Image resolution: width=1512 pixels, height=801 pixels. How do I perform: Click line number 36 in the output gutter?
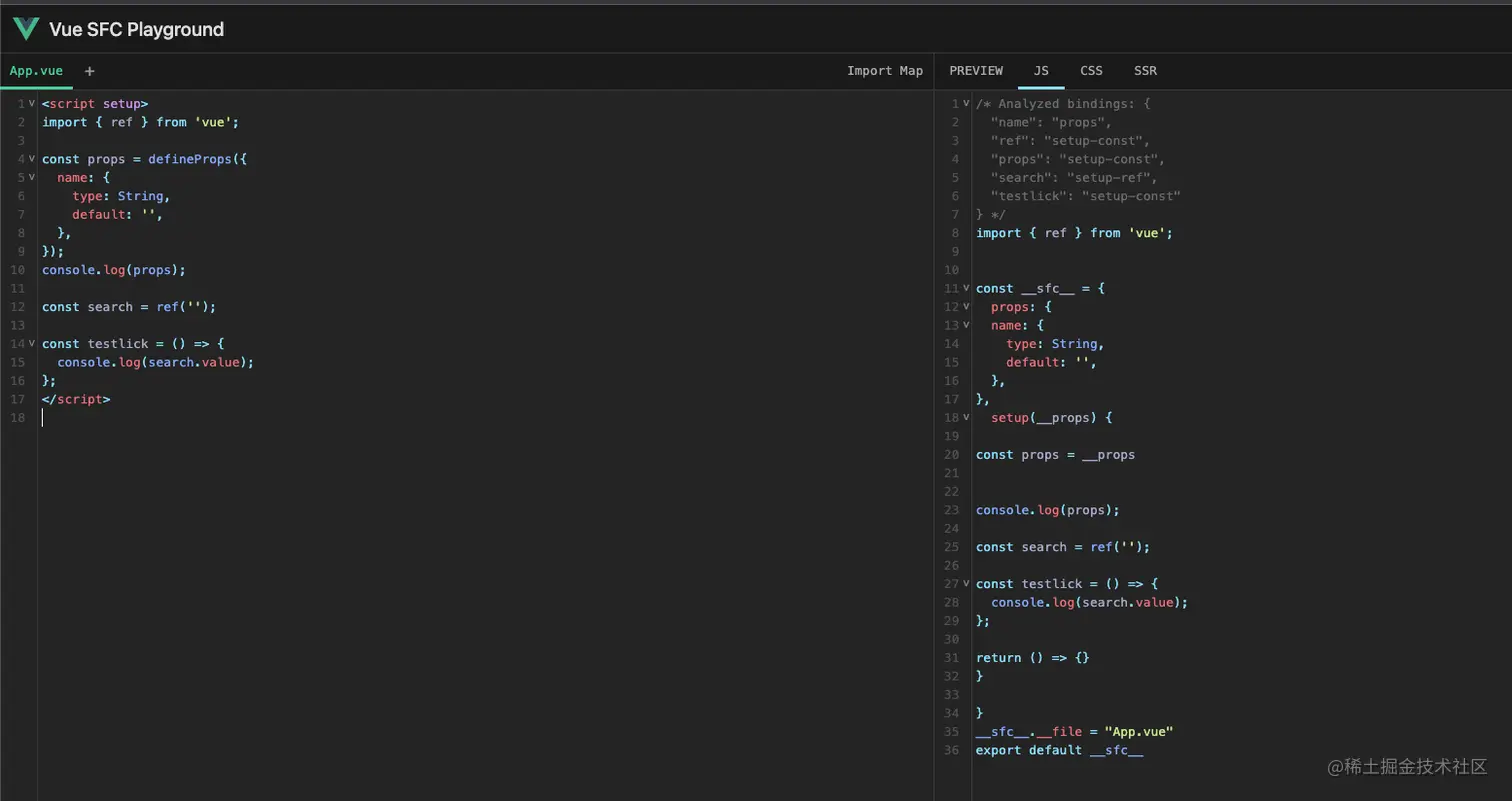click(x=952, y=750)
